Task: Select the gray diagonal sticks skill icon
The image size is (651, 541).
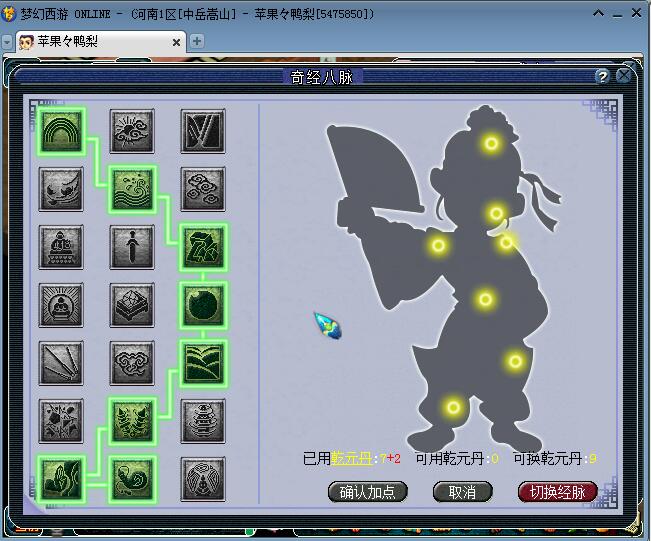Action: tap(61, 363)
